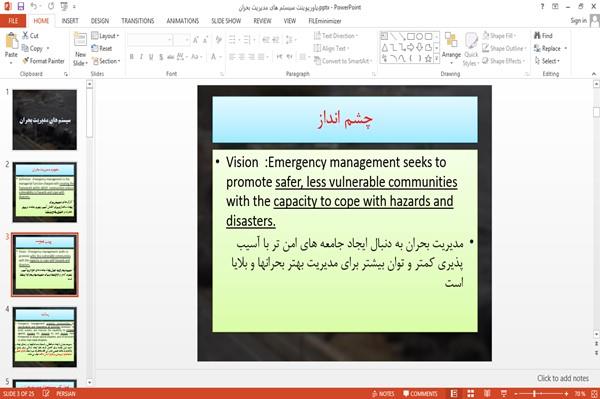
Task: Click "Click to add notes" area
Action: [562, 378]
